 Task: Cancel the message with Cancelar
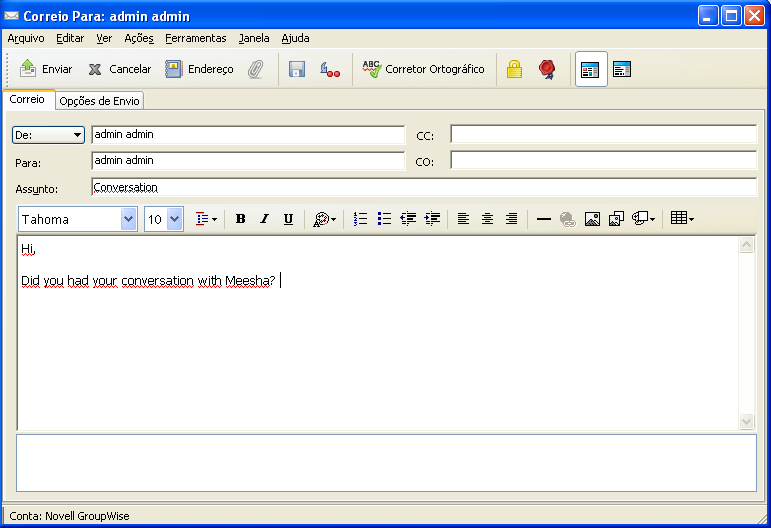pyautogui.click(x=119, y=69)
